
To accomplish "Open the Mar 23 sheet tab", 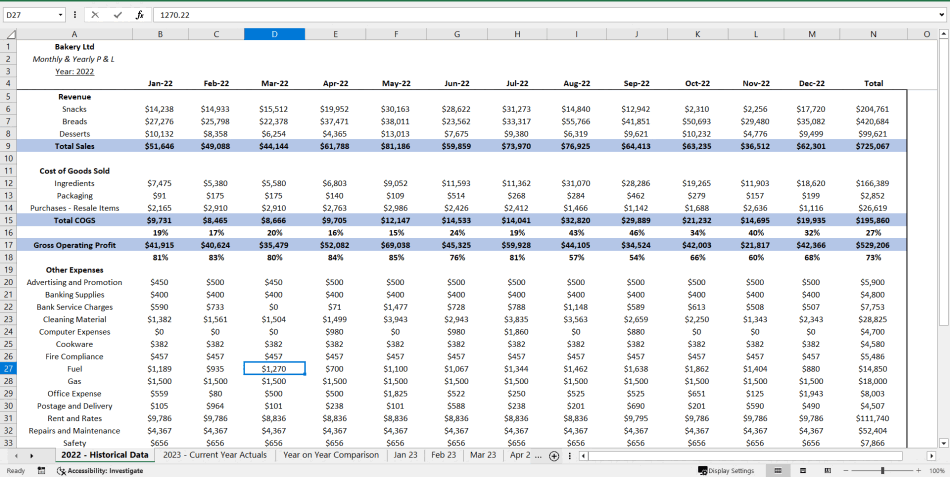I will (x=483, y=455).
